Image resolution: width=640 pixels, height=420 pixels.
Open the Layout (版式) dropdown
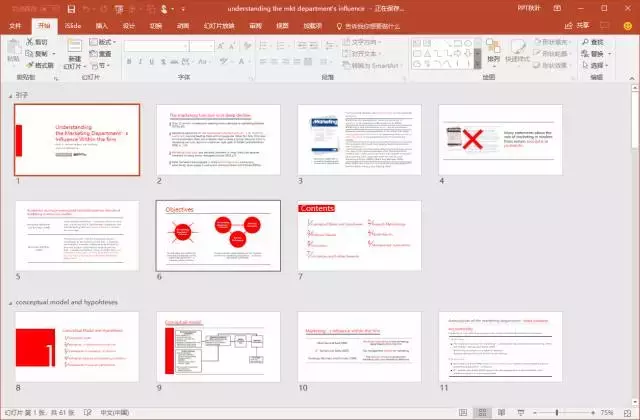tap(102, 42)
